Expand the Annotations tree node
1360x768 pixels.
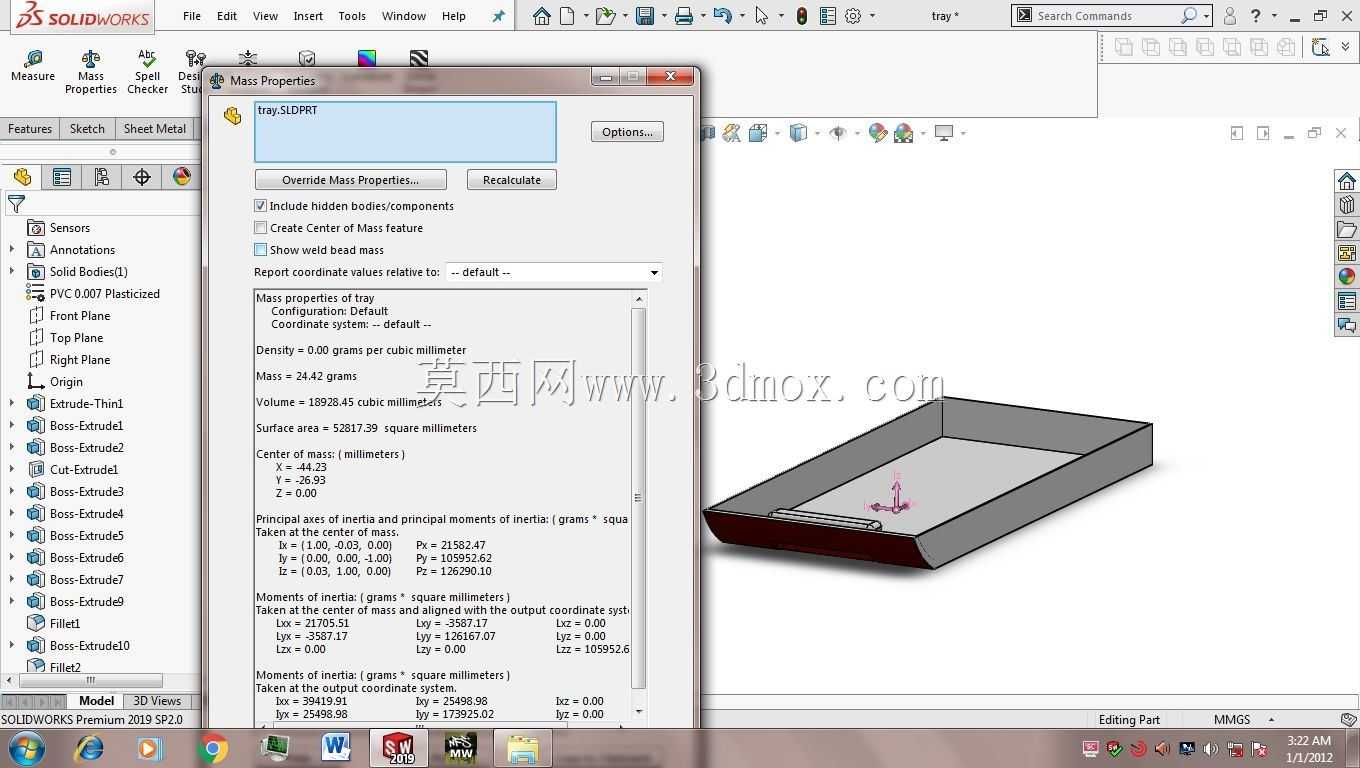pos(12,250)
